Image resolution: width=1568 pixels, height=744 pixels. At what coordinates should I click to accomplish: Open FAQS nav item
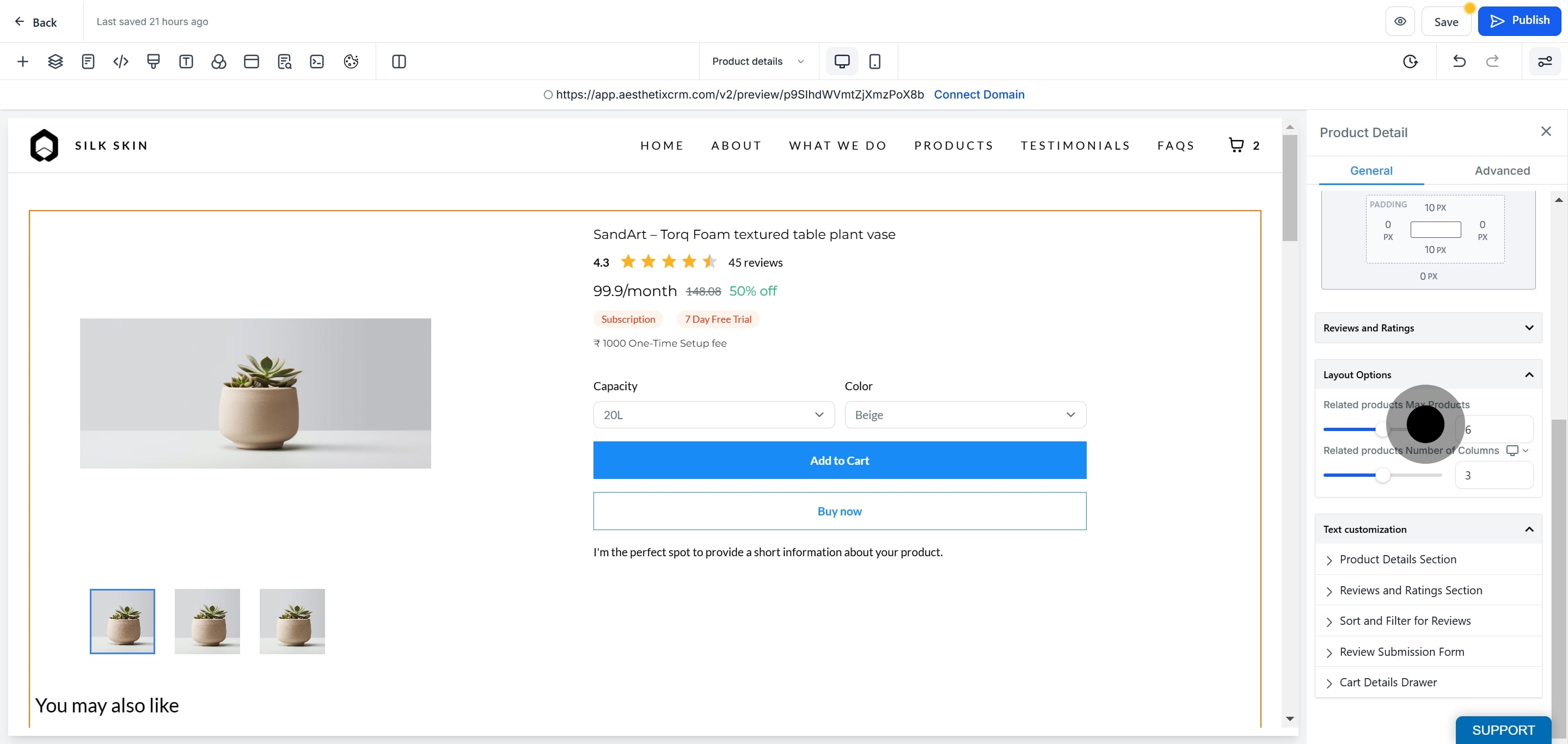click(x=1175, y=145)
